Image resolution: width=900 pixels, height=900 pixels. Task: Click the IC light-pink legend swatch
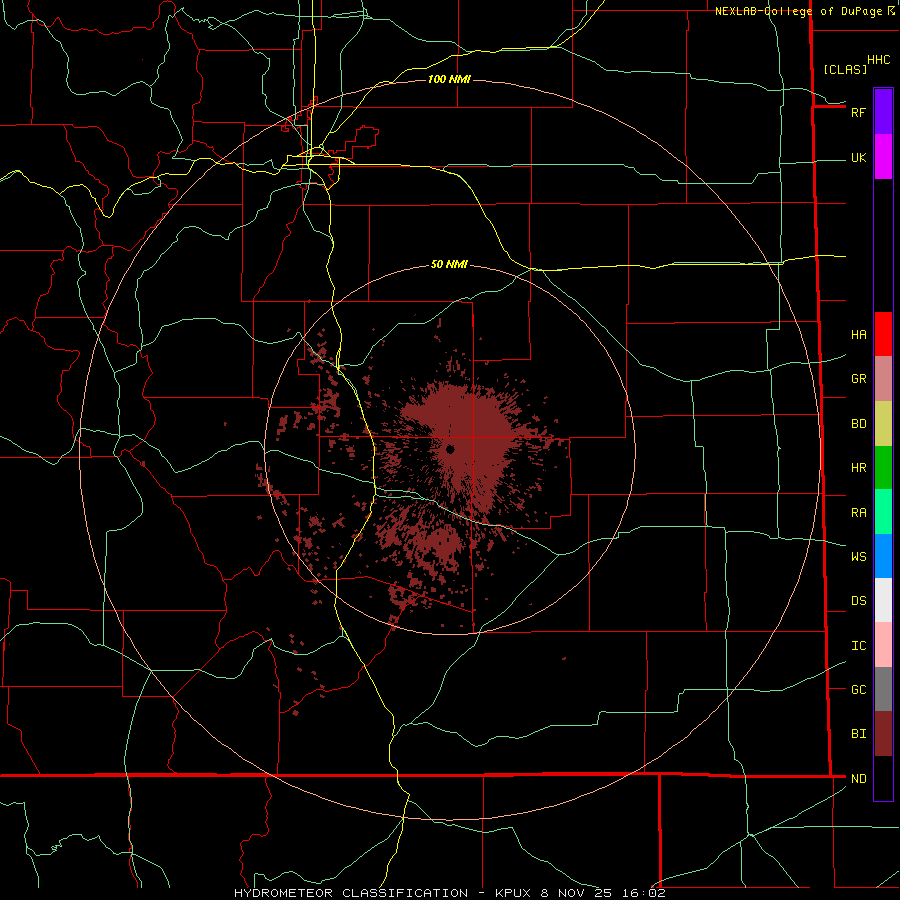(x=883, y=645)
